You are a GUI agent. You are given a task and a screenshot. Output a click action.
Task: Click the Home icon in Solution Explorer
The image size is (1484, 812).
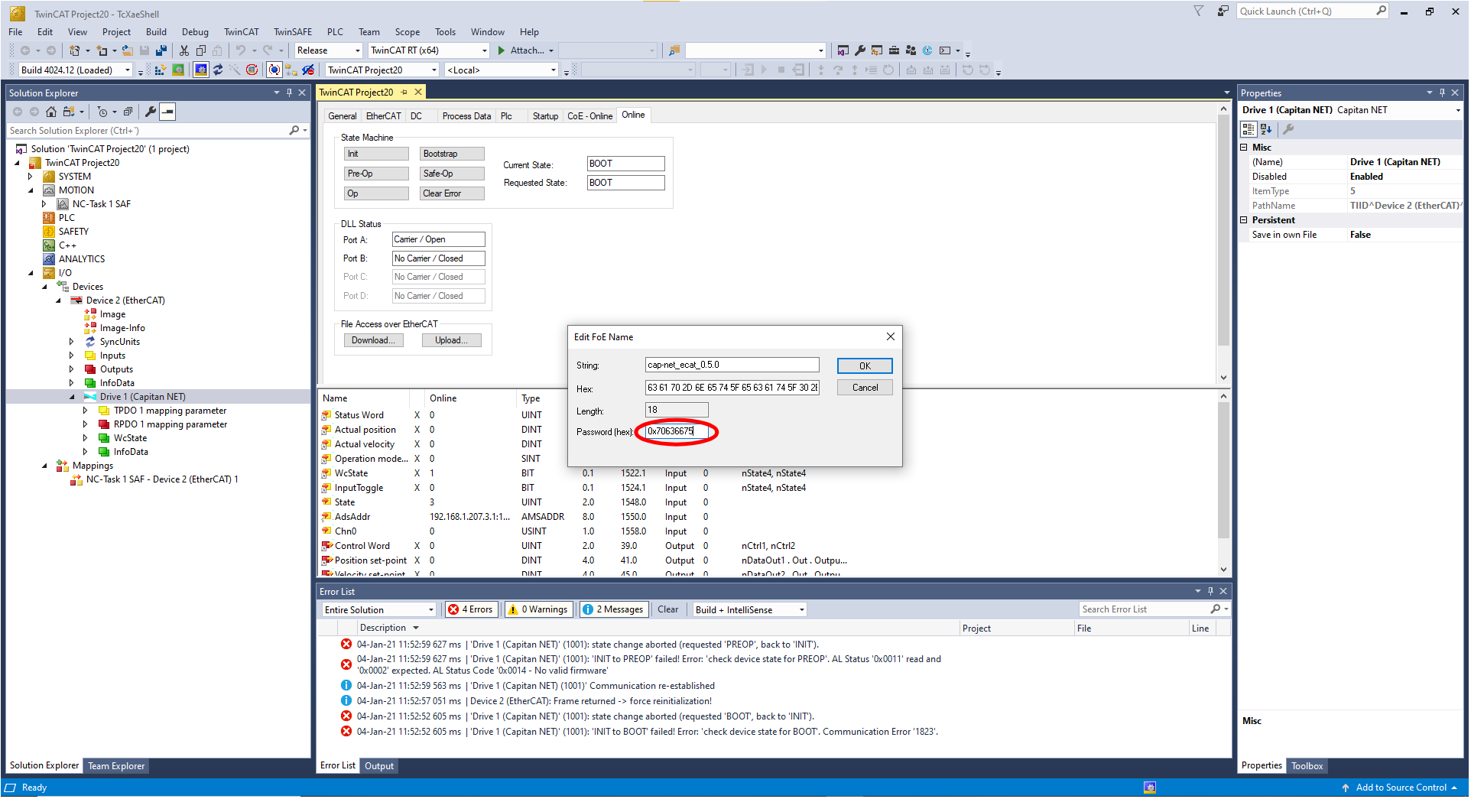[x=51, y=112]
